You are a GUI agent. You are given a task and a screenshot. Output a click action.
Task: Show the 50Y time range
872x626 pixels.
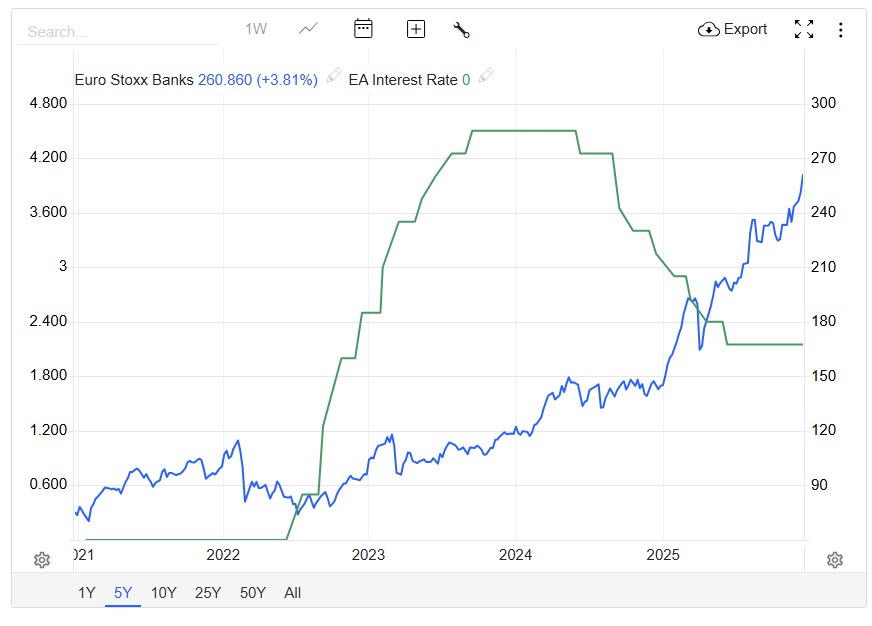253,593
